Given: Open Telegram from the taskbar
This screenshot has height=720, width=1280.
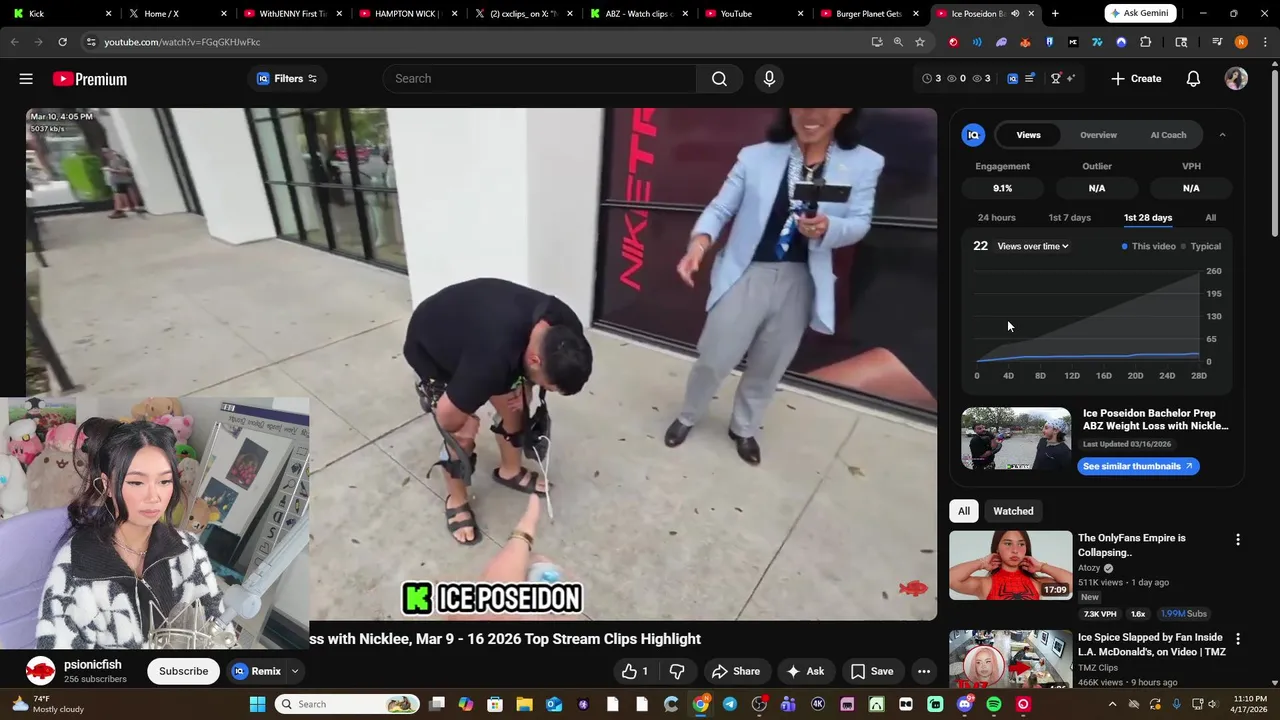Looking at the screenshot, I should (x=730, y=704).
